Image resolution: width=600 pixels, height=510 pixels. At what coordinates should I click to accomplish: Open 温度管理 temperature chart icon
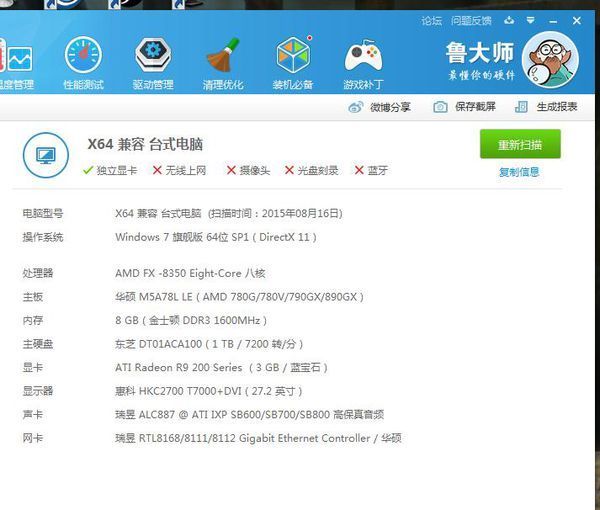tap(15, 57)
